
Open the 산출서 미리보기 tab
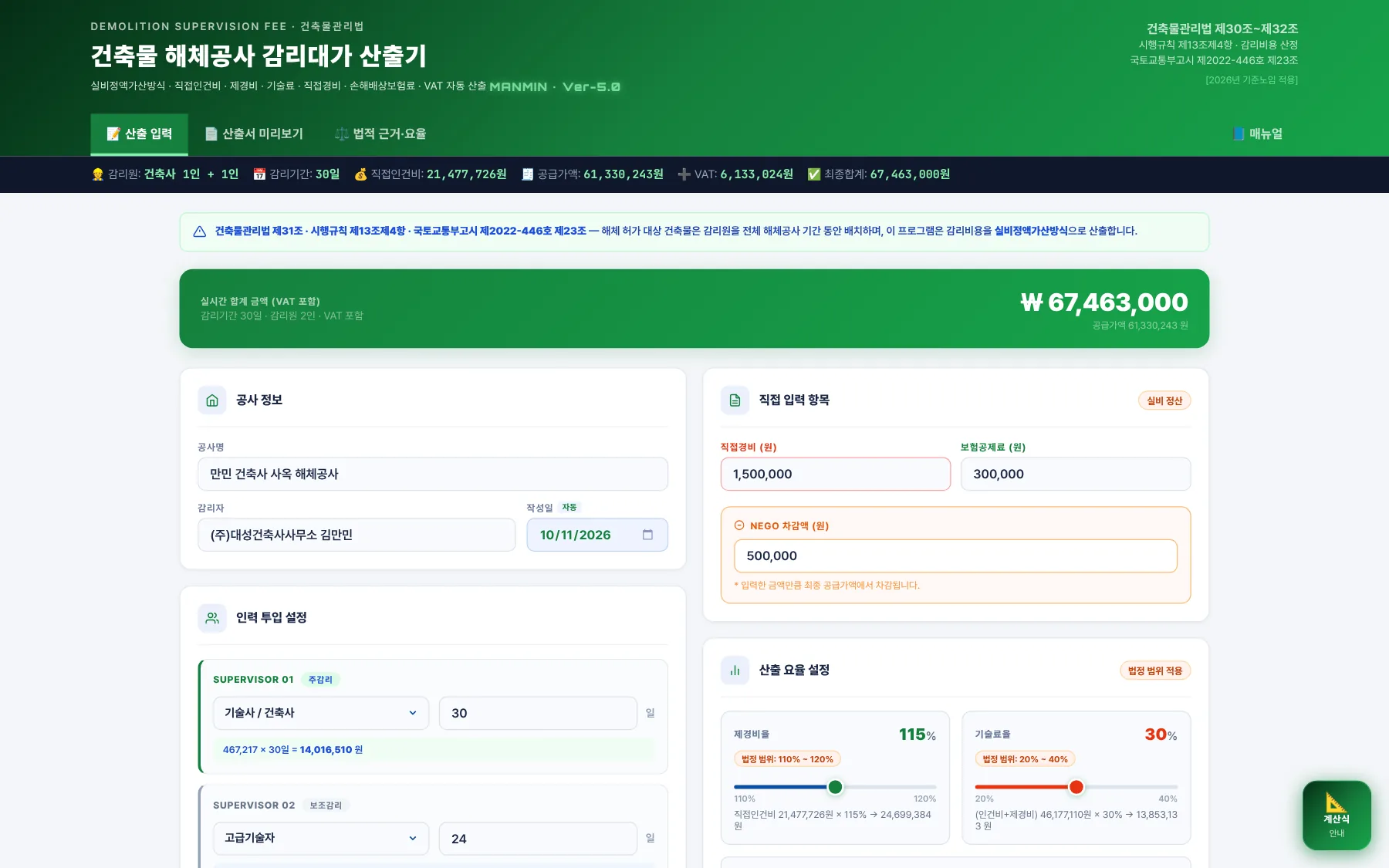[x=254, y=134]
